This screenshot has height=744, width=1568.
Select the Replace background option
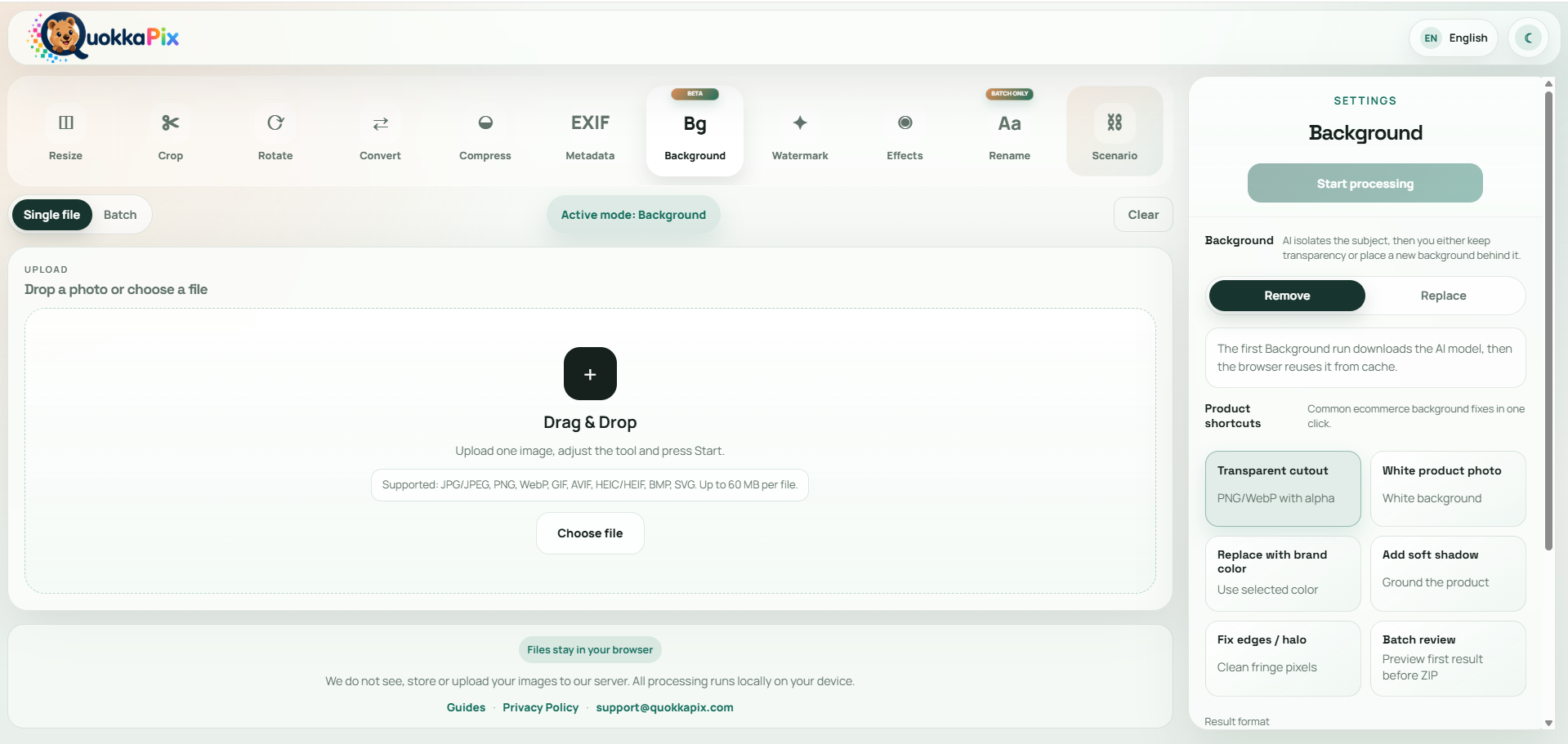click(1443, 296)
